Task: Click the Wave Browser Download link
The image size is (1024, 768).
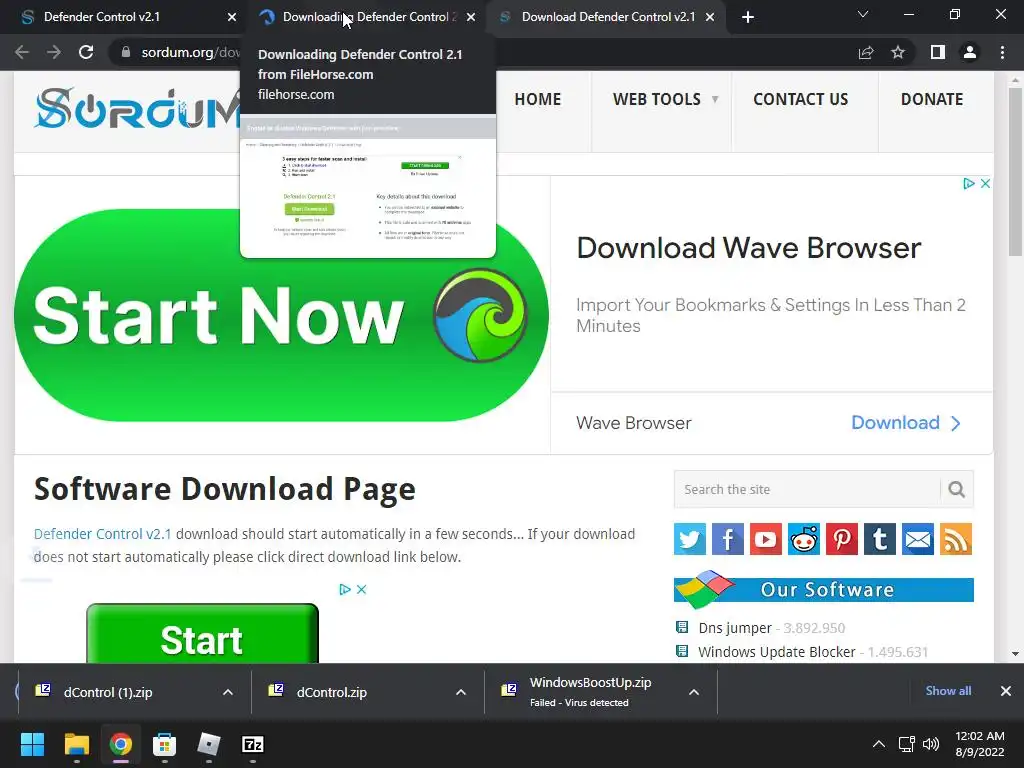Action: [906, 423]
